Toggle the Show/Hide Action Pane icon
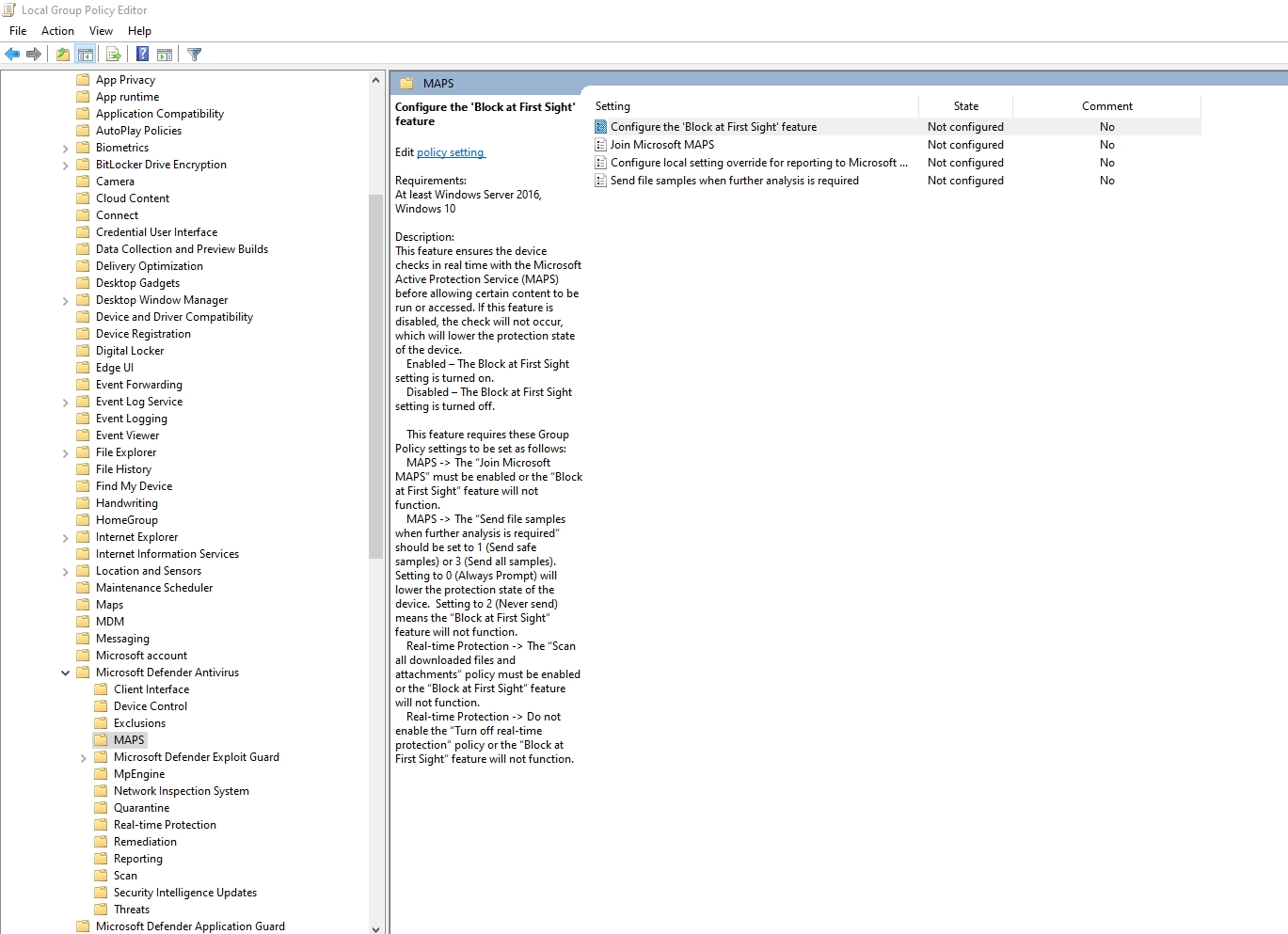The height and width of the screenshot is (934, 1288). [x=164, y=54]
